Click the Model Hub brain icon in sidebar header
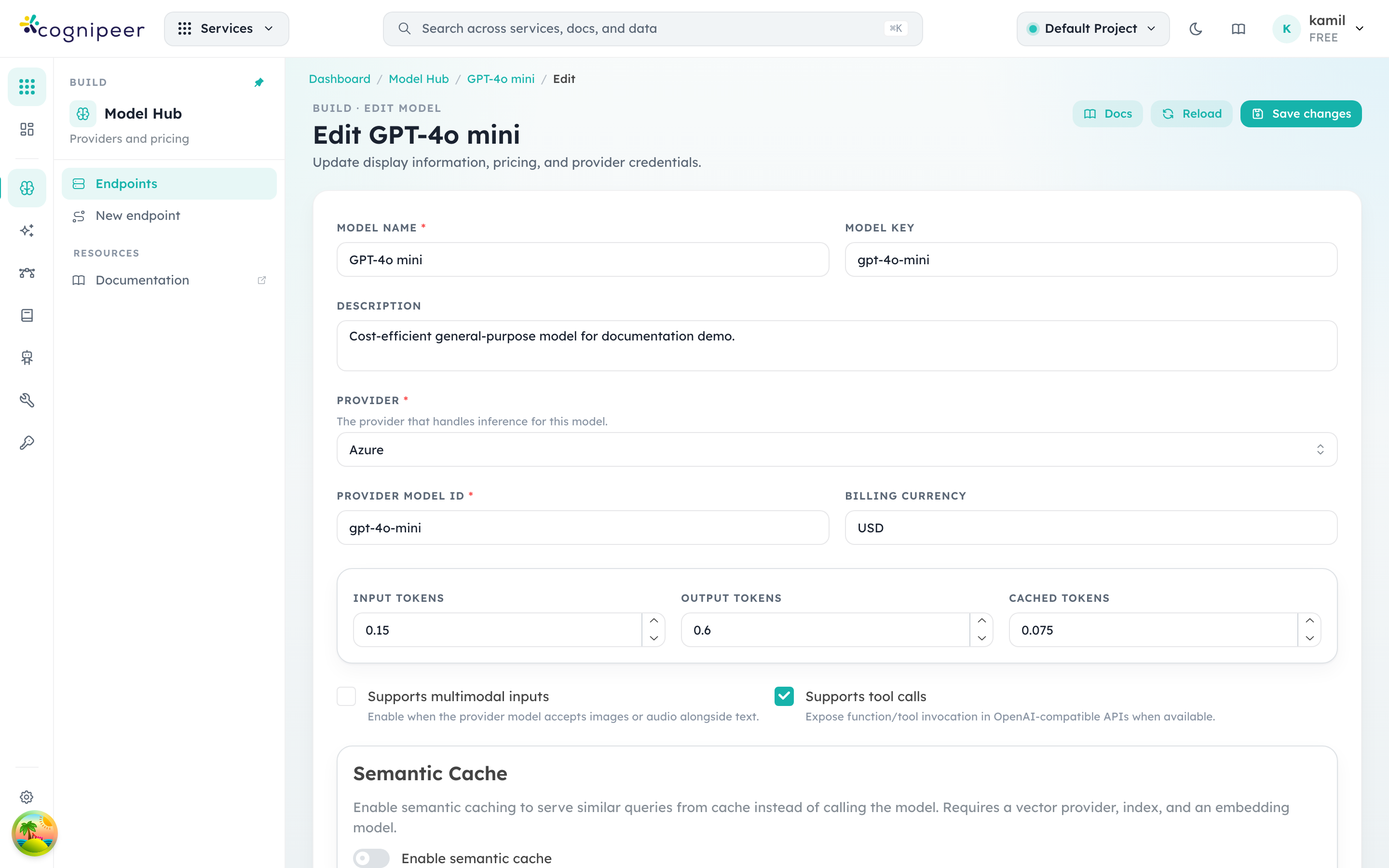 click(x=82, y=114)
